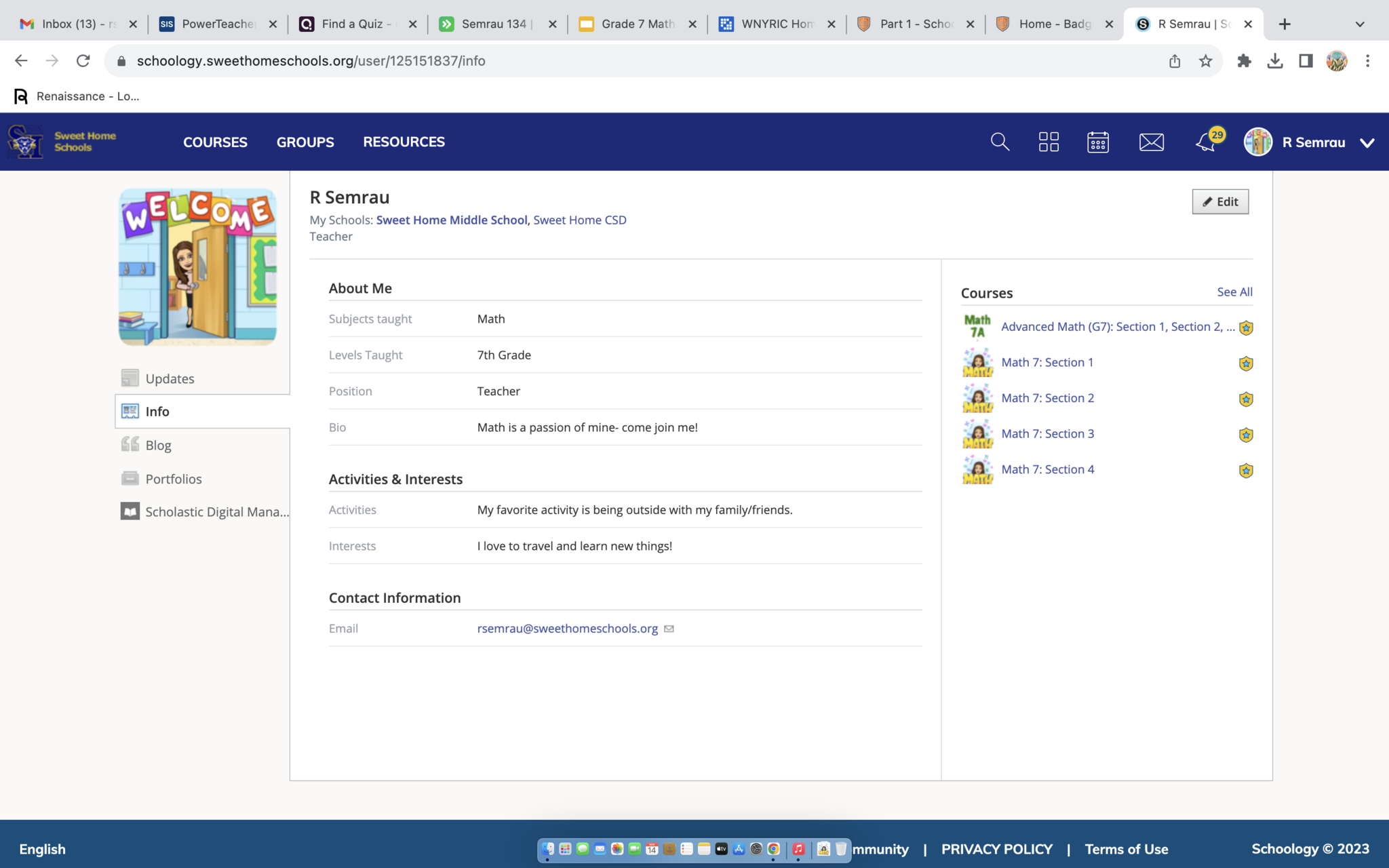
Task: Open Schoology search magnifier icon
Action: [x=1000, y=142]
